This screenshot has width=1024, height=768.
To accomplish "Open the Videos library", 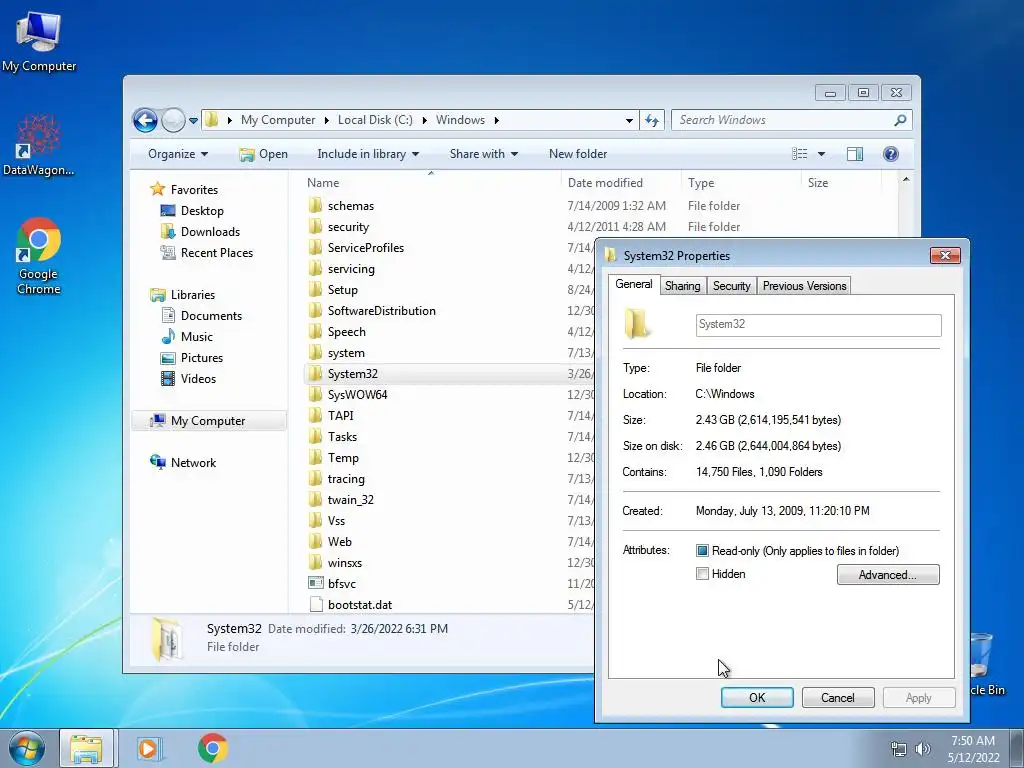I will coord(198,379).
